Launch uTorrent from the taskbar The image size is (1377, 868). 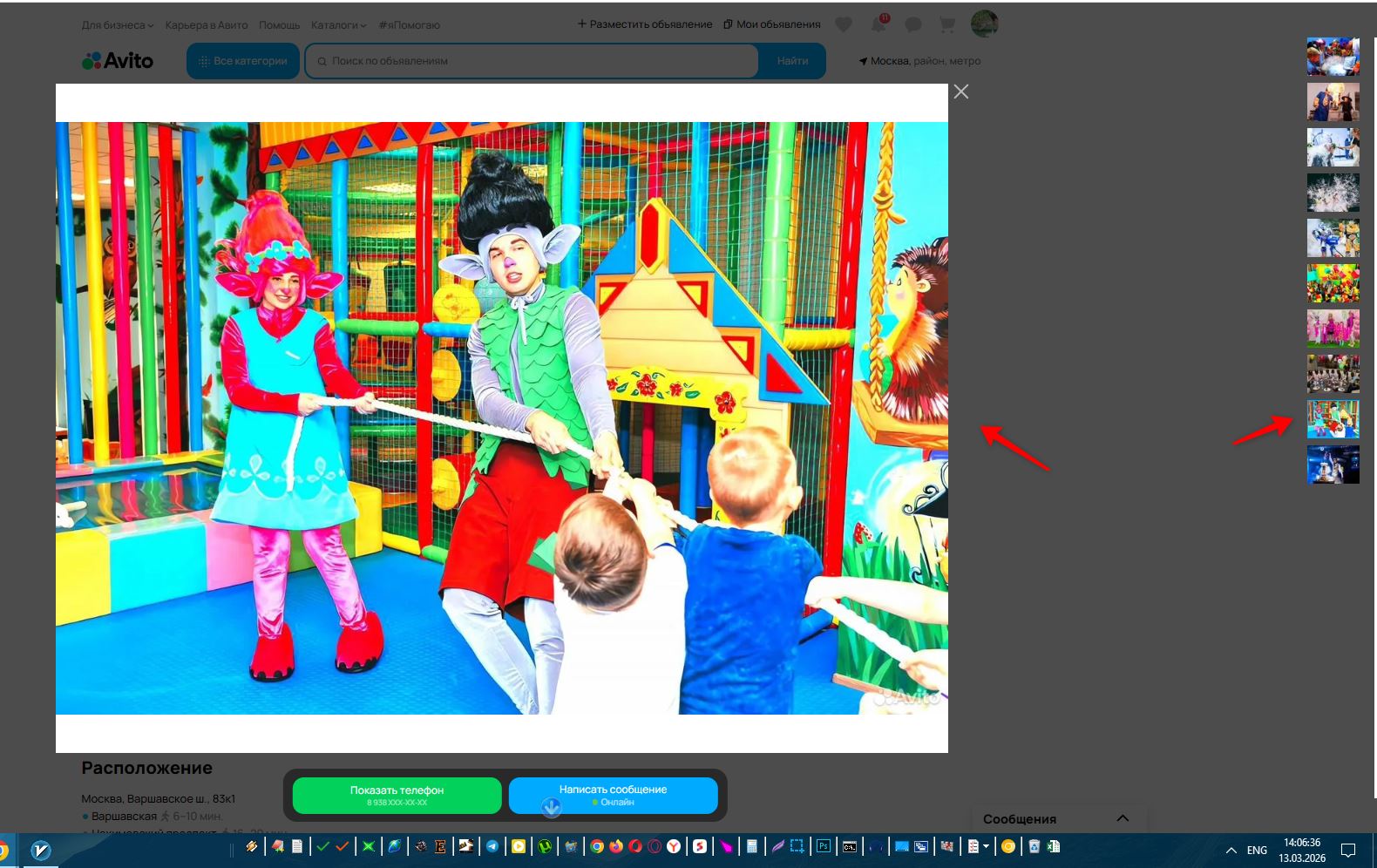tap(545, 846)
